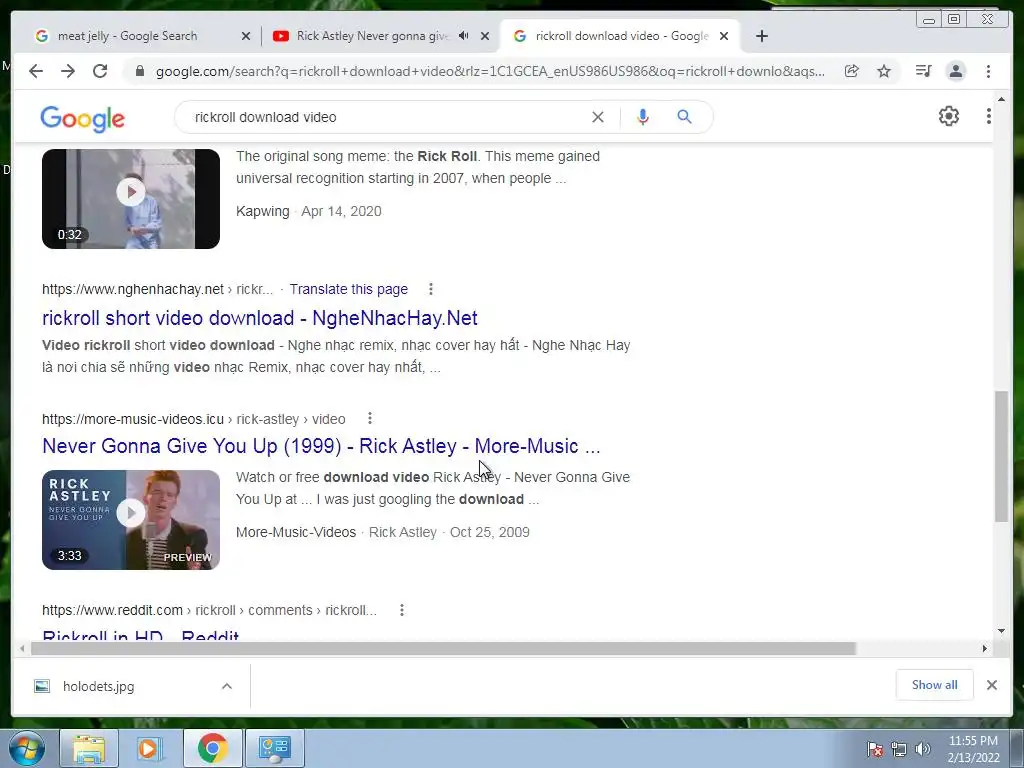Open the Control Panel taskbar item
Screen dimensions: 1024x768
click(x=274, y=748)
